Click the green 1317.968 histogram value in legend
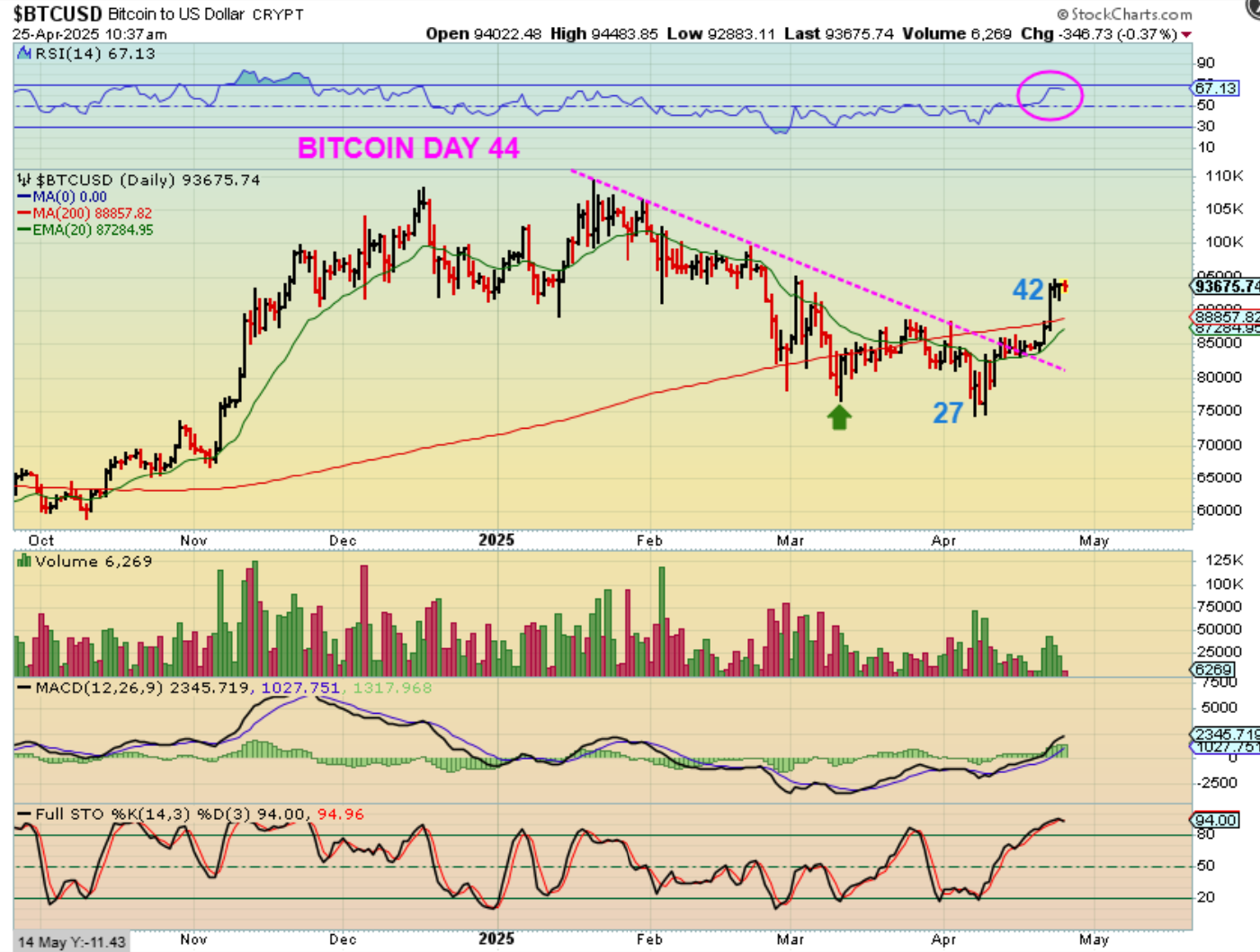Image resolution: width=1260 pixels, height=952 pixels. pos(392,689)
